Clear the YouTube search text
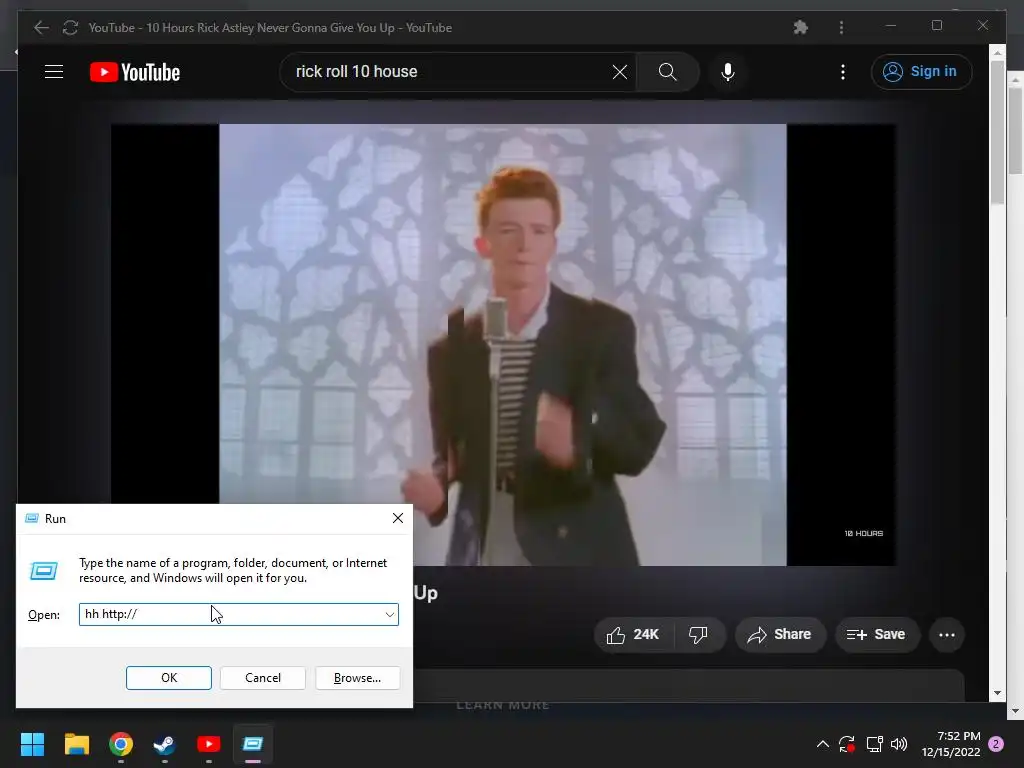This screenshot has height=768, width=1024. tap(620, 72)
